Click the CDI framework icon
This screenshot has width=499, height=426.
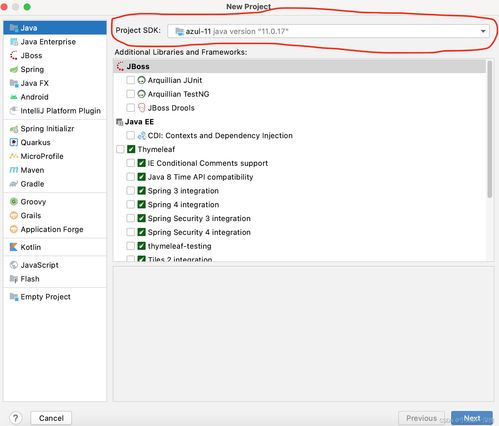(x=142, y=135)
